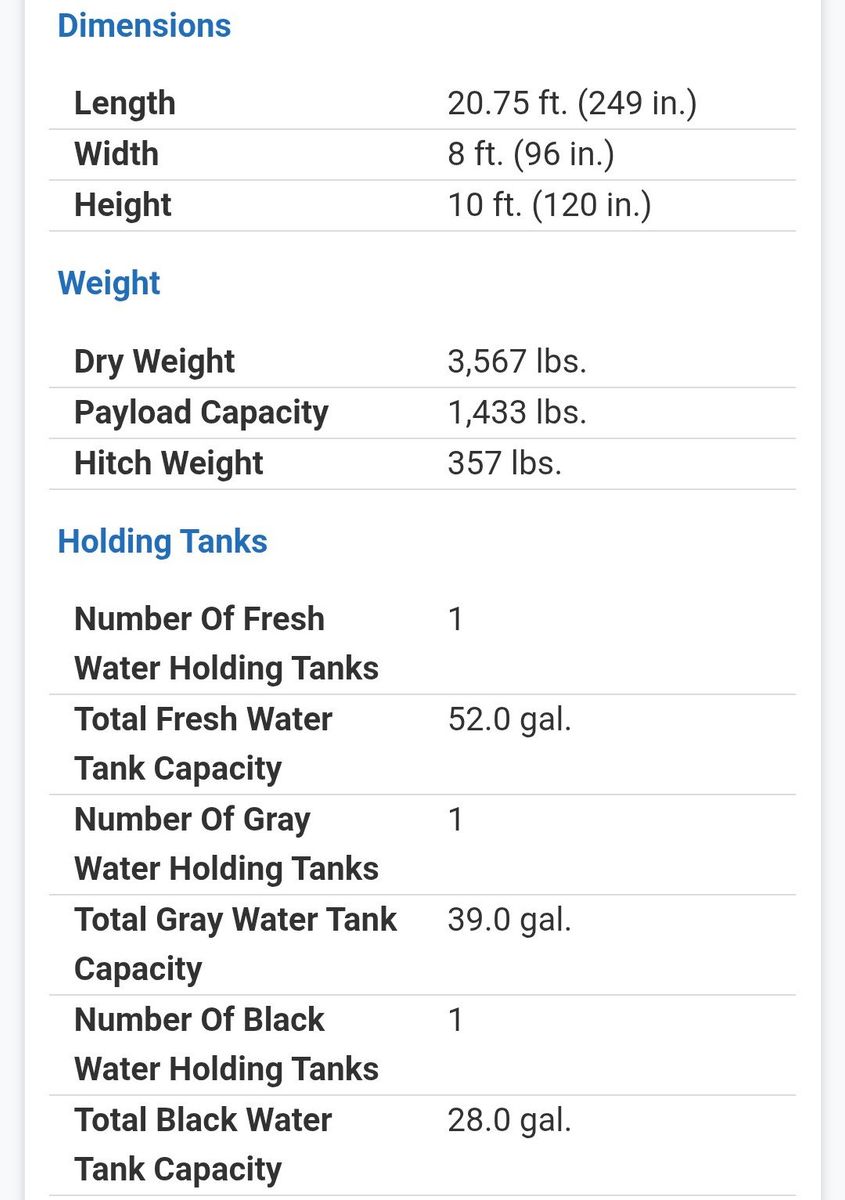
Task: Click the Weight section heading
Action: [109, 283]
